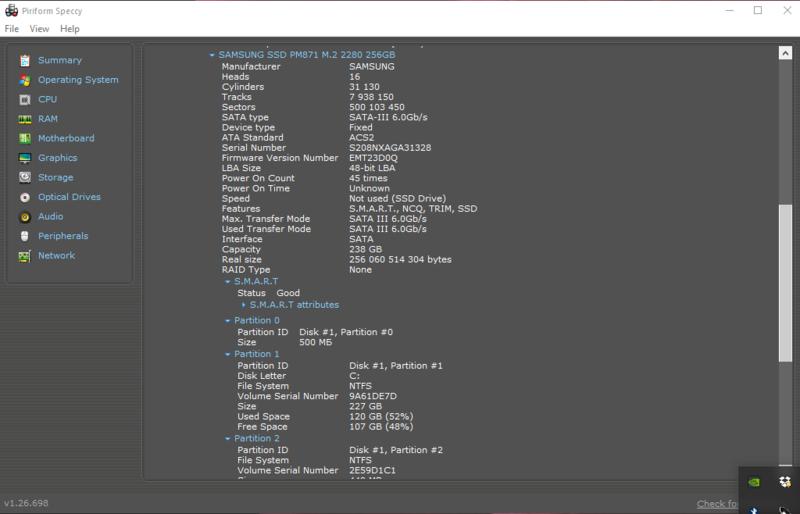Click the Capacity value 238 GB

[365, 249]
